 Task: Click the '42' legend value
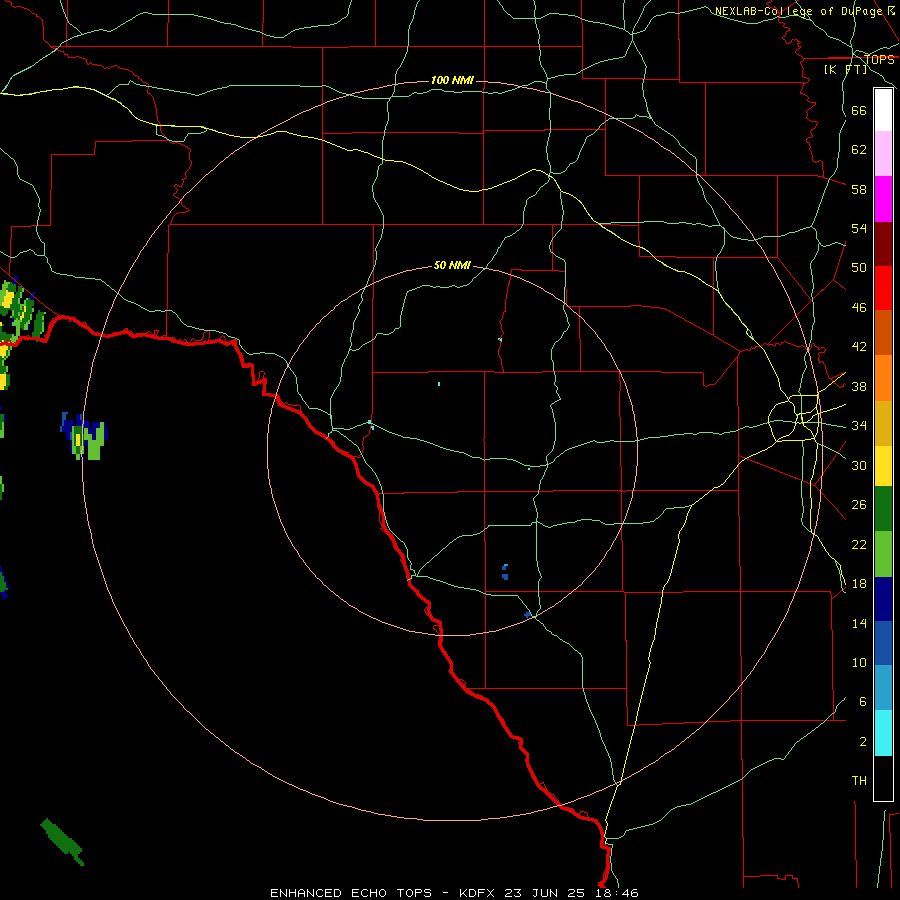coord(859,347)
